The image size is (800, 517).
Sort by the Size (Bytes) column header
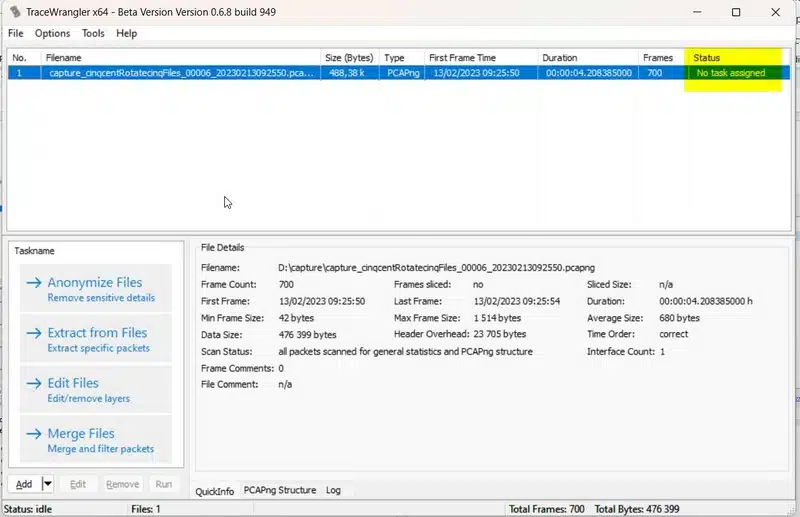coord(349,58)
